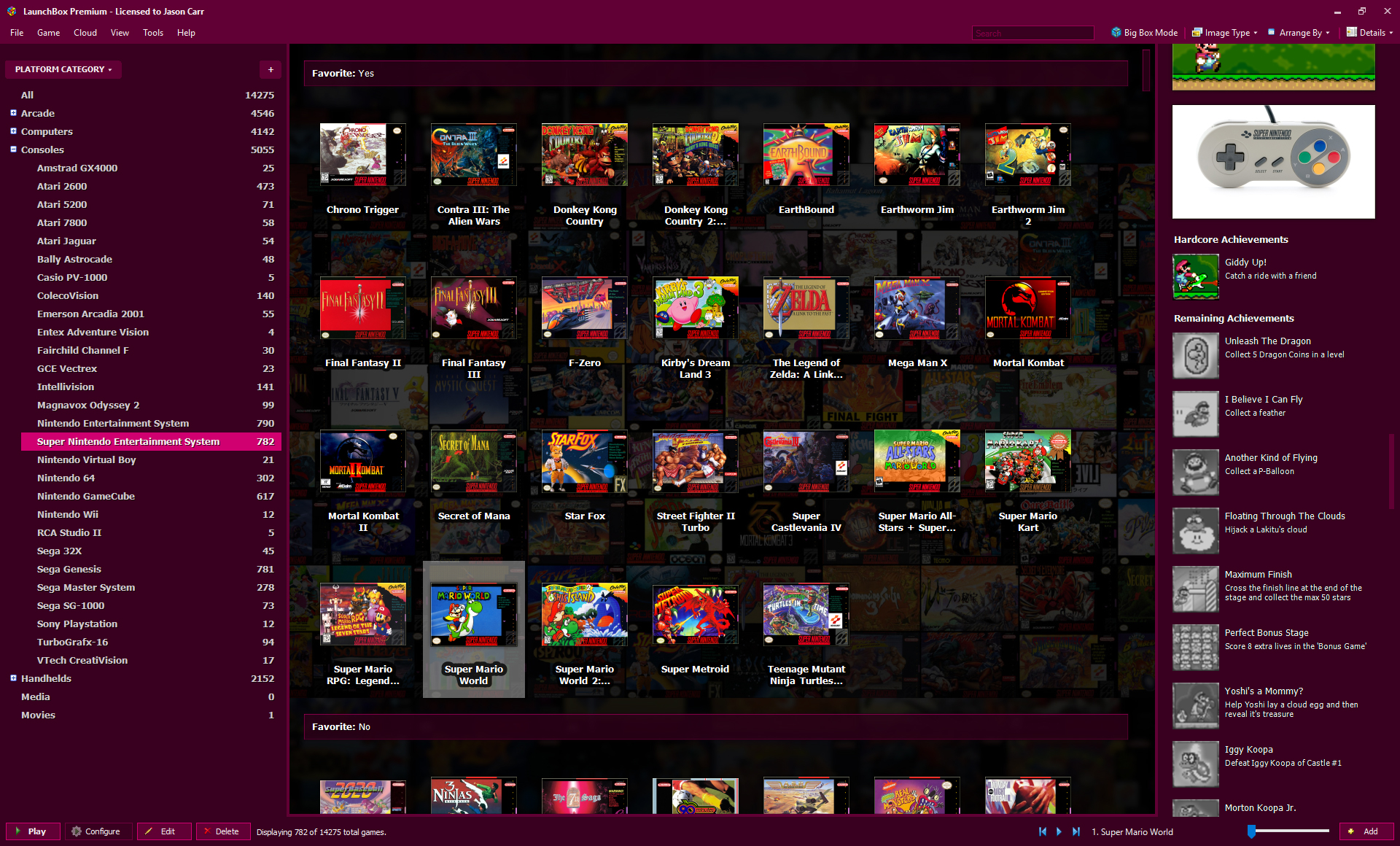Open the Help menu

[x=186, y=33]
